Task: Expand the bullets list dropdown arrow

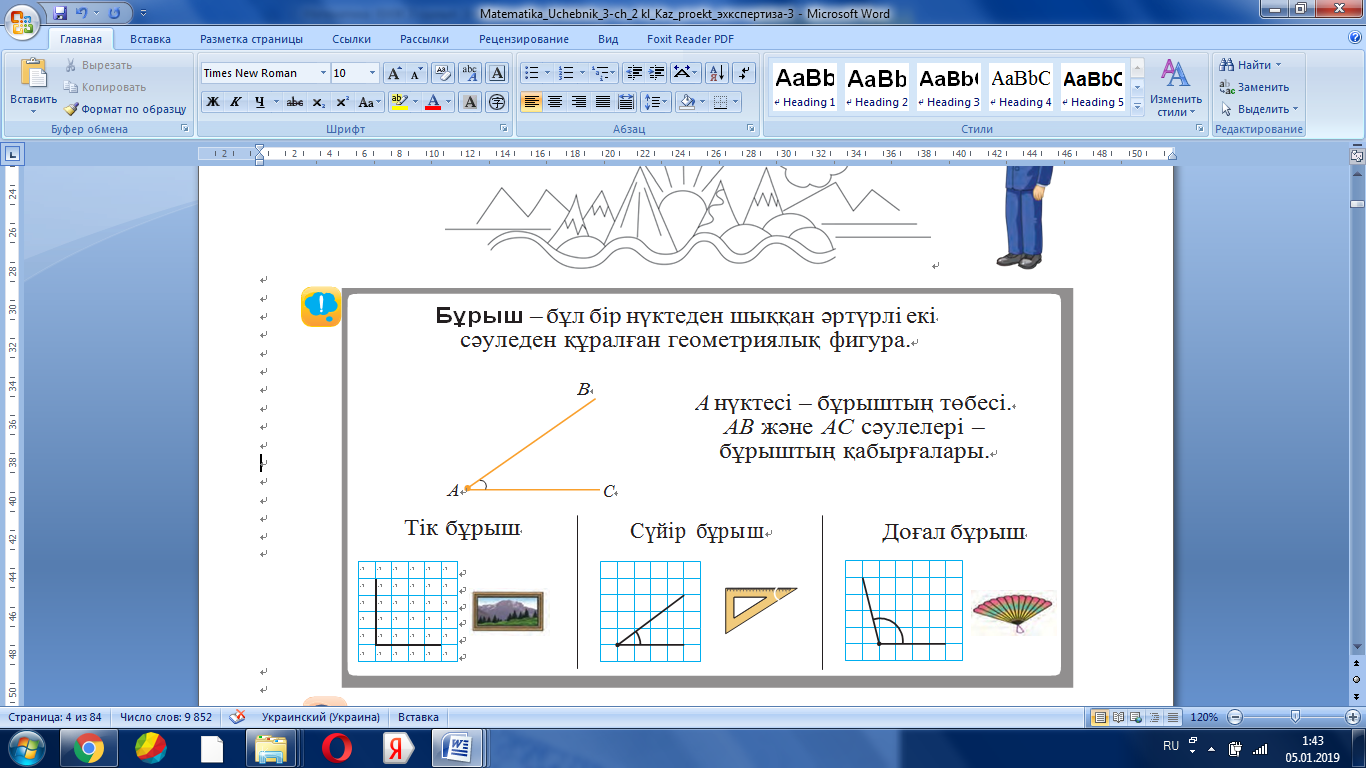Action: 547,73
